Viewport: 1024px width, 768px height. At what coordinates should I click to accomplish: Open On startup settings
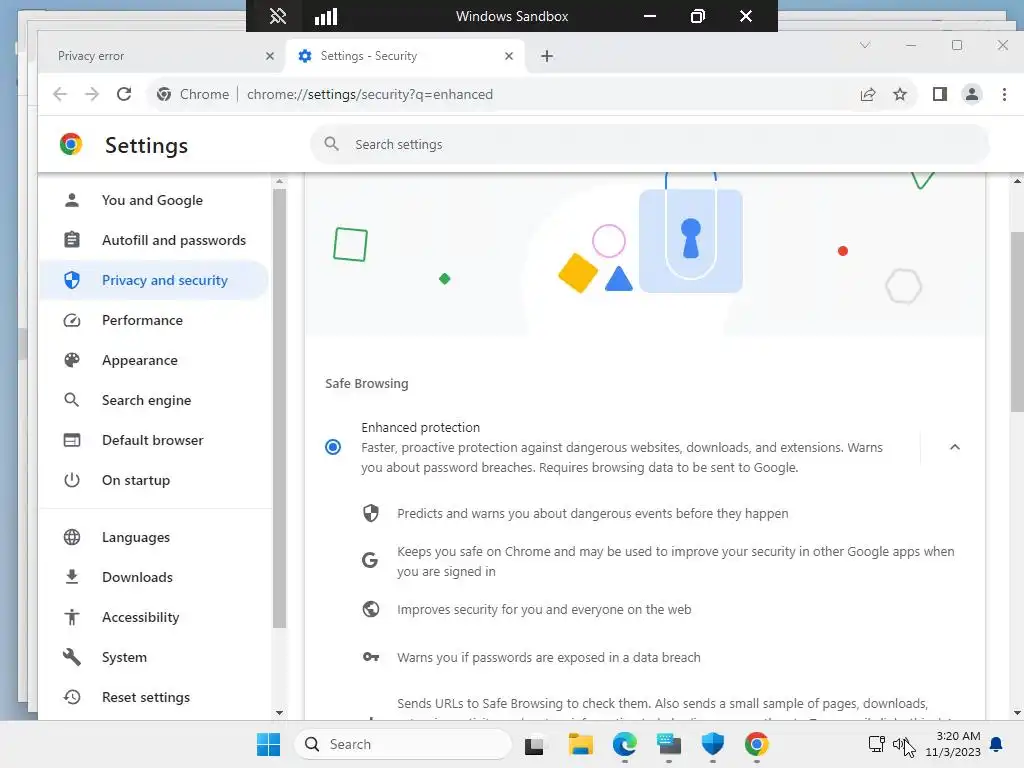pyautogui.click(x=153, y=480)
